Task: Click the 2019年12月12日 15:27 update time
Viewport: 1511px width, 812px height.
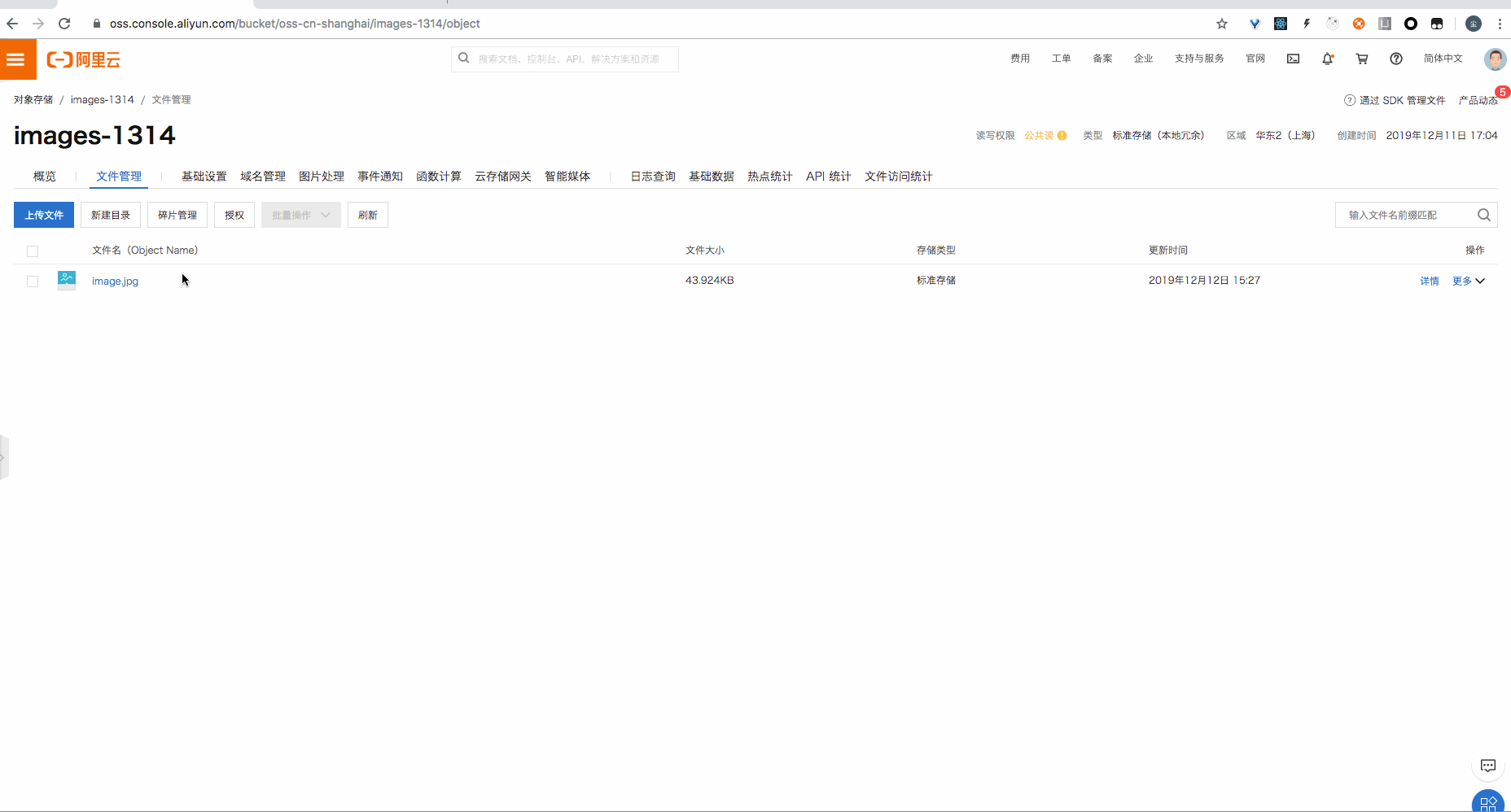Action: point(1204,281)
